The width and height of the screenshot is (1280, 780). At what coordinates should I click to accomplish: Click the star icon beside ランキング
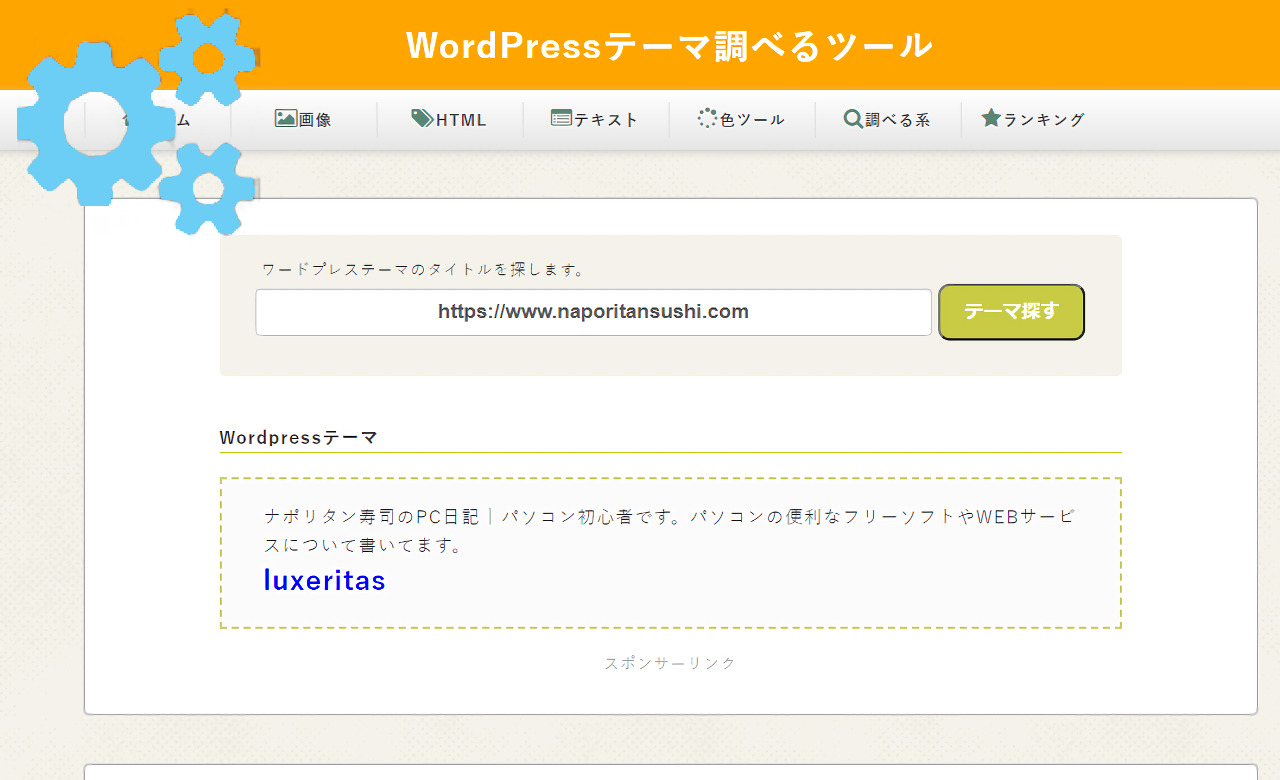pos(991,118)
